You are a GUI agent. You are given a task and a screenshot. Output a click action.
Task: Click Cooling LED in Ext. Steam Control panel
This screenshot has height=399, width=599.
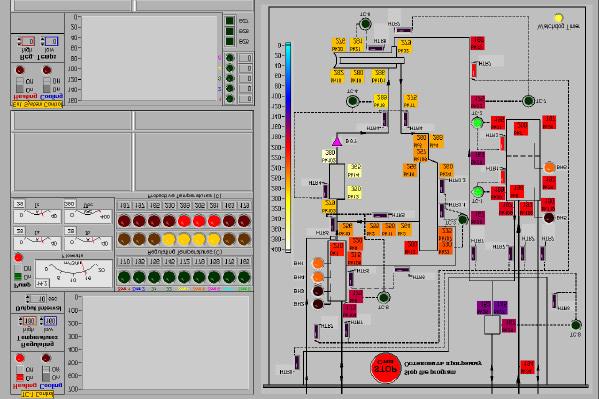pos(47,70)
